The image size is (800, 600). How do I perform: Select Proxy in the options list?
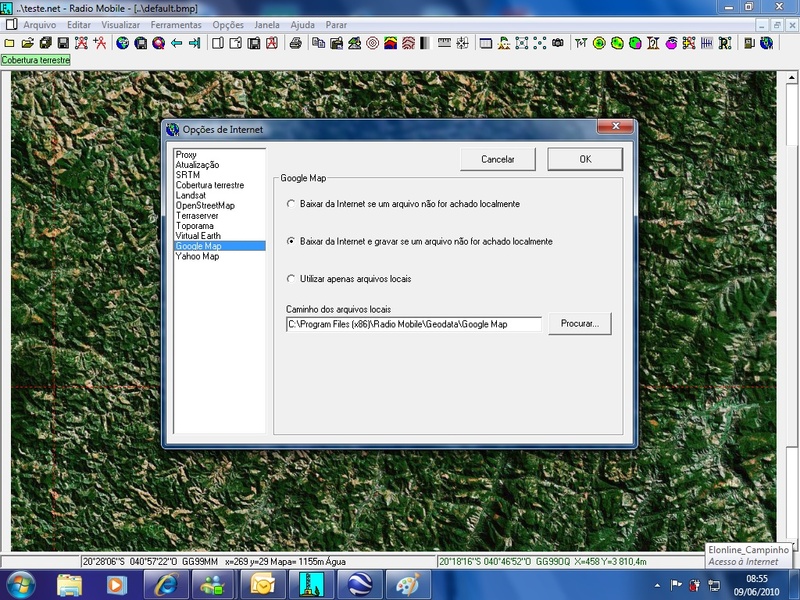[x=186, y=155]
